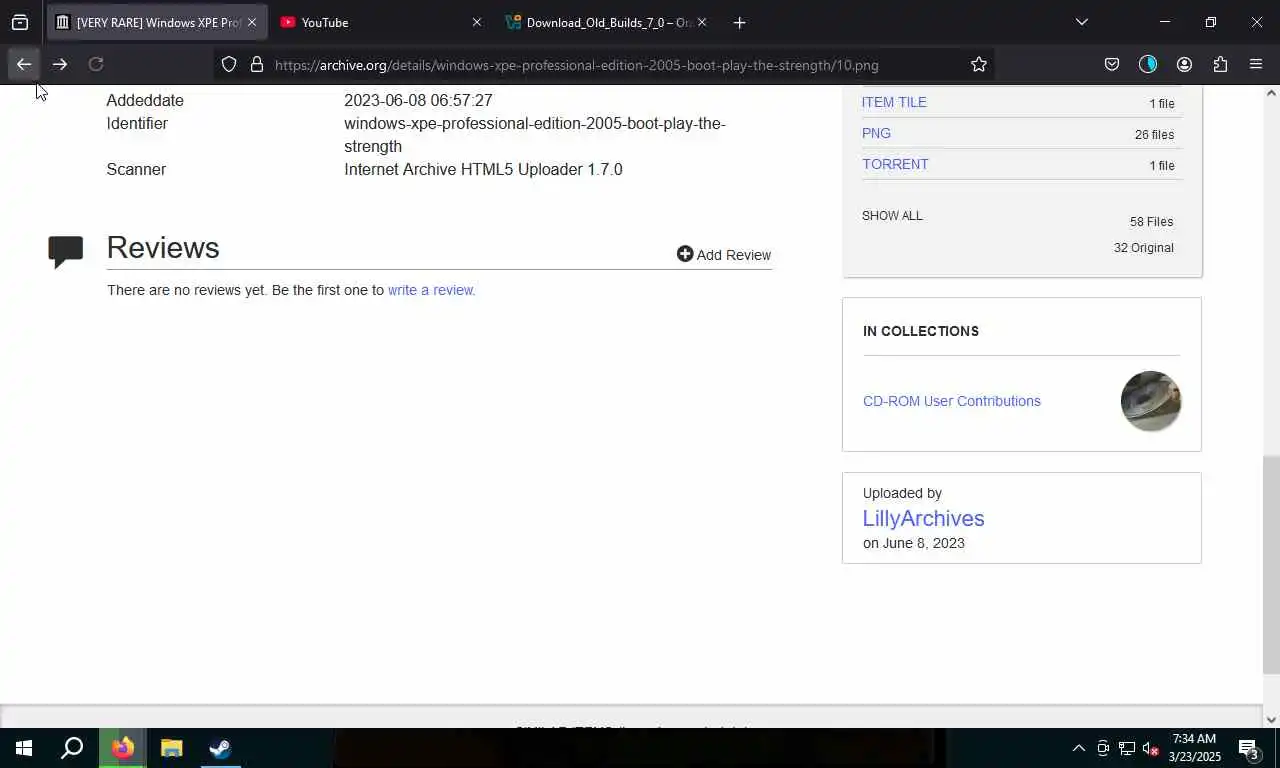Open the ITEM TILE download option

point(894,102)
